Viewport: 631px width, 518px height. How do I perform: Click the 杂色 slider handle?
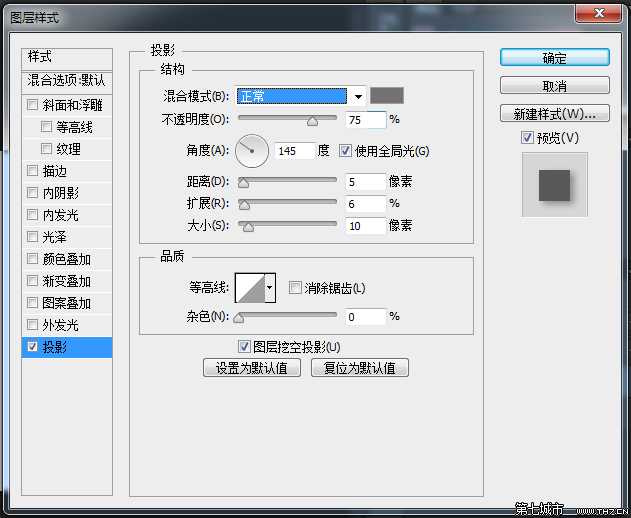click(x=239, y=318)
